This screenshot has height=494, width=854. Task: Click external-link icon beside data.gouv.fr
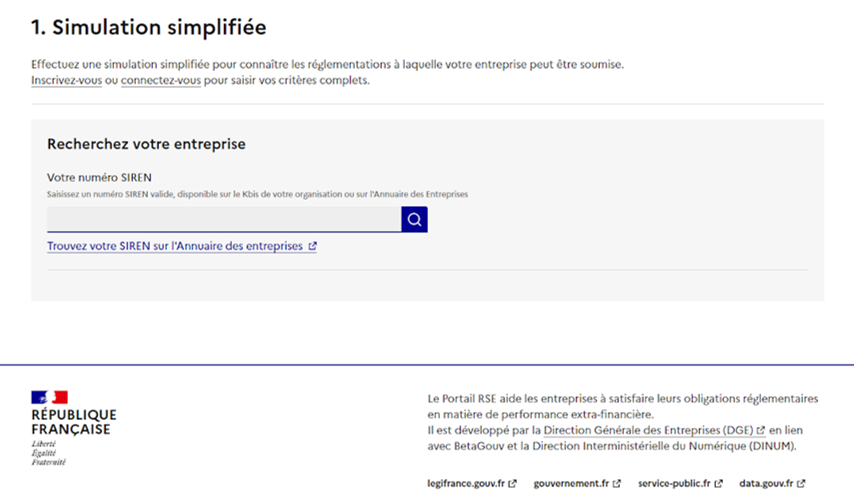[x=802, y=483]
